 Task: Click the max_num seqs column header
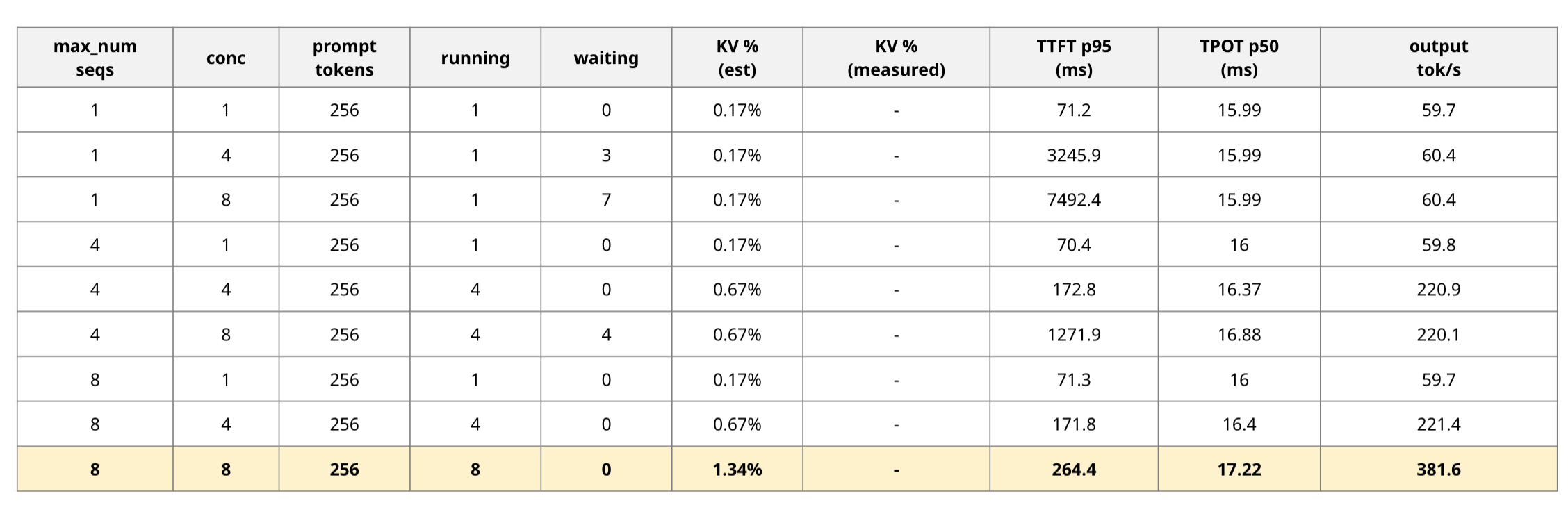[95, 58]
